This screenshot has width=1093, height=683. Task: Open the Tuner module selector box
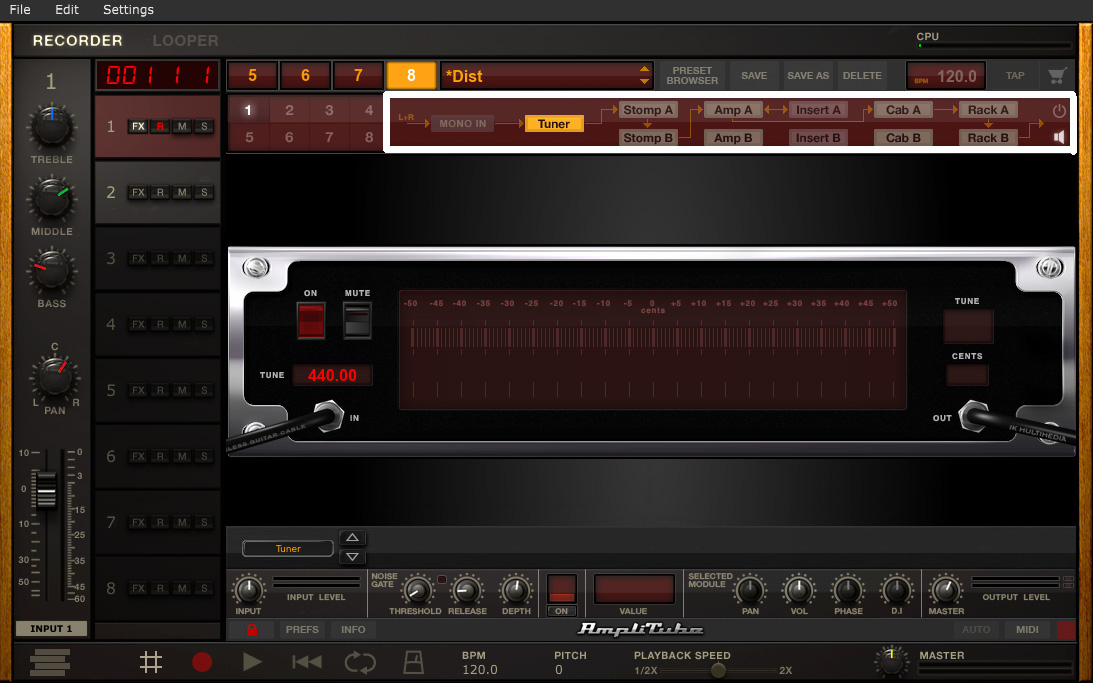tap(288, 548)
